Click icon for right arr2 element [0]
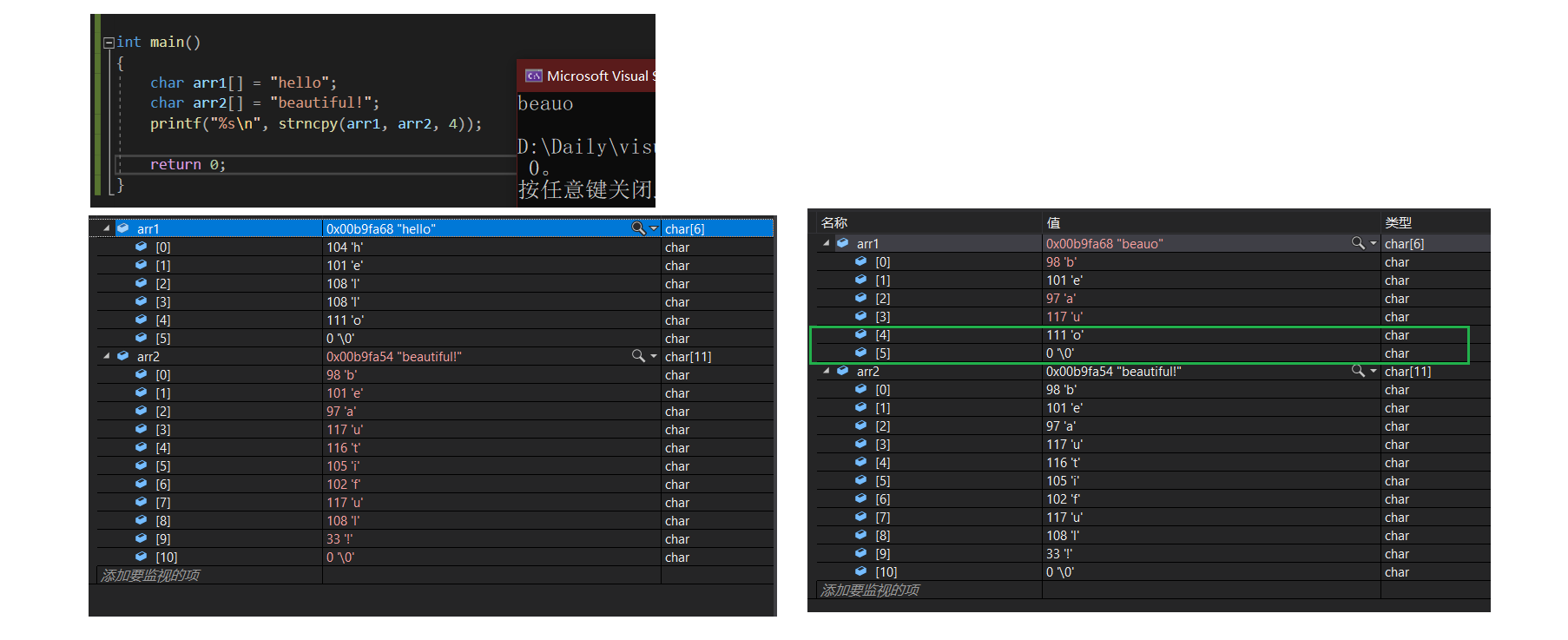Screen dimensions: 1568x640 (860, 389)
